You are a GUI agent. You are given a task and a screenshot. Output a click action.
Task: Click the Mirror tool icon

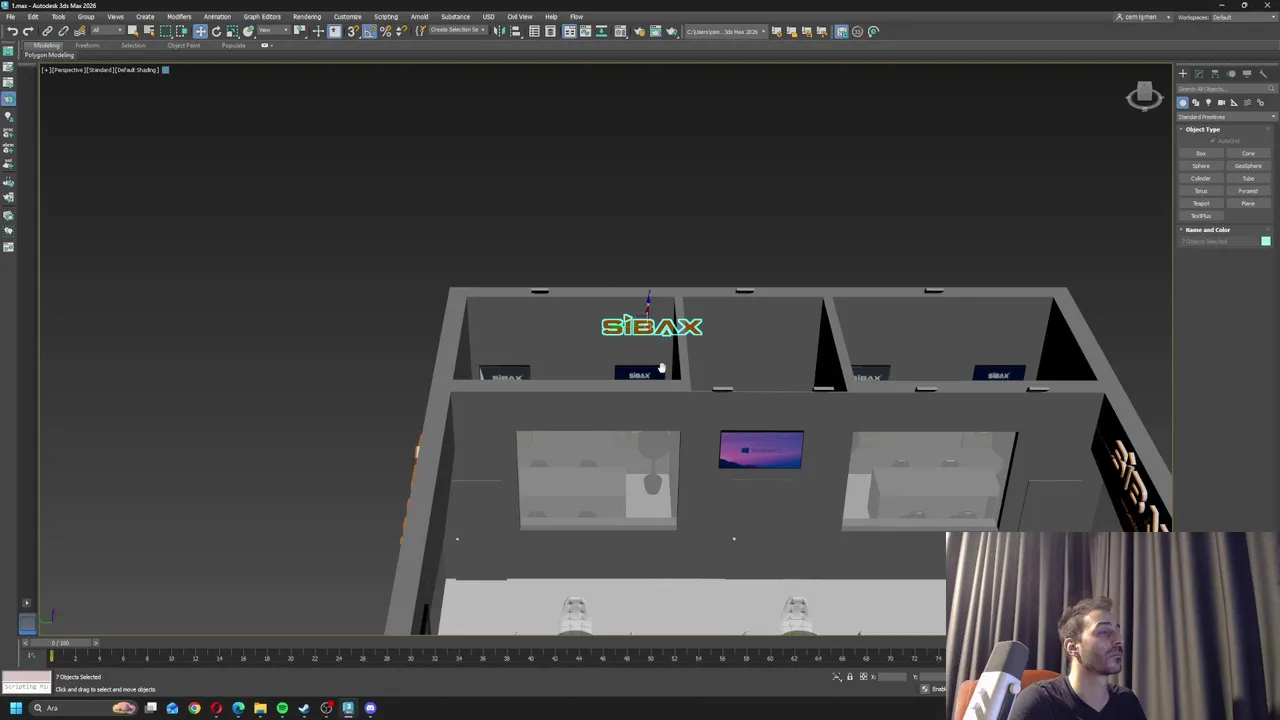tap(499, 31)
